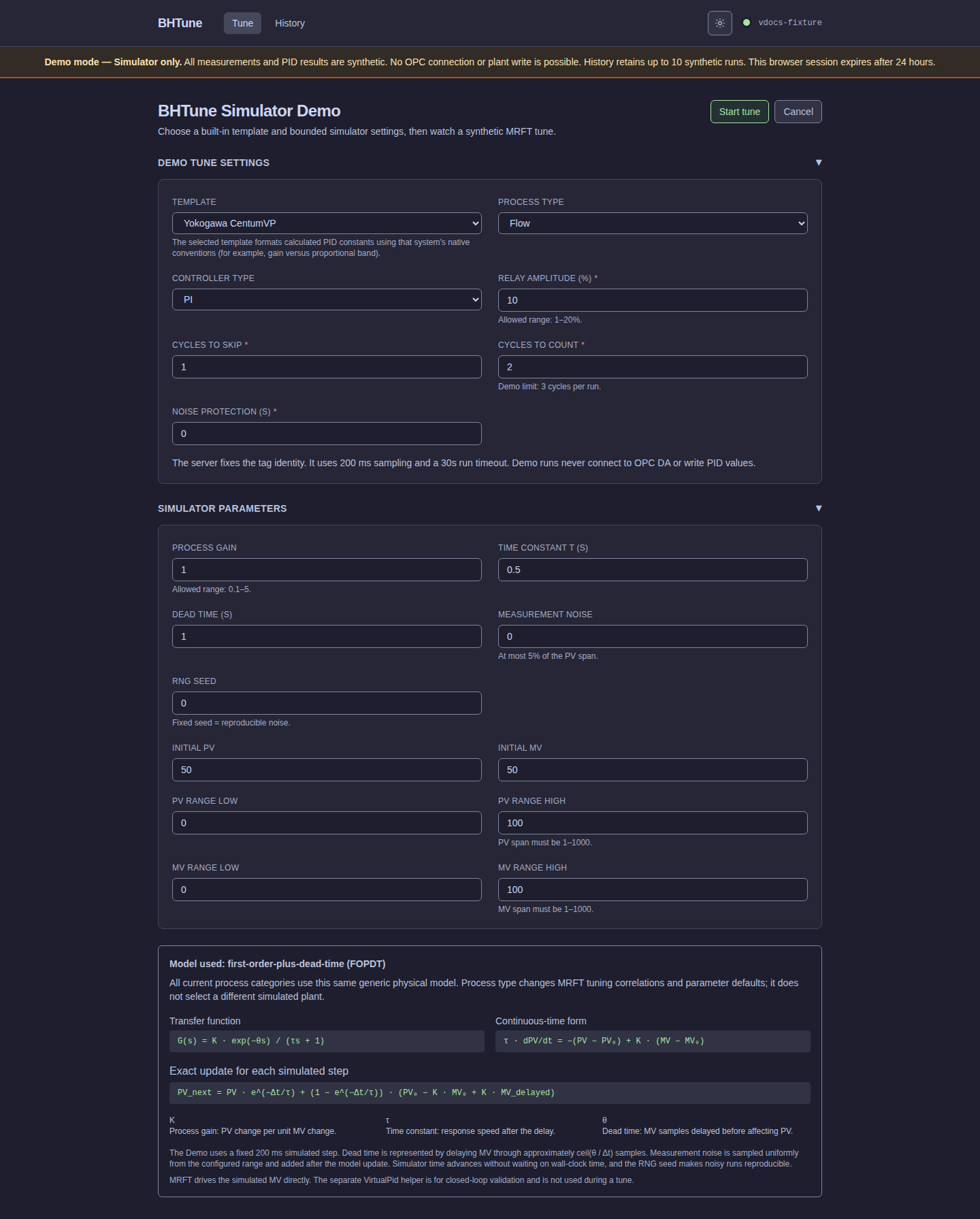Collapse the Demo Tune Settings section arrow
980x1219 pixels.
coord(819,163)
